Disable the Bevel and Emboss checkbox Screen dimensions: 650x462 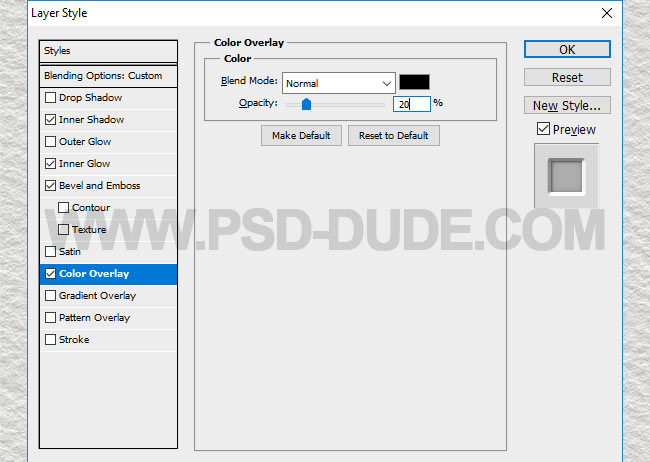click(50, 185)
